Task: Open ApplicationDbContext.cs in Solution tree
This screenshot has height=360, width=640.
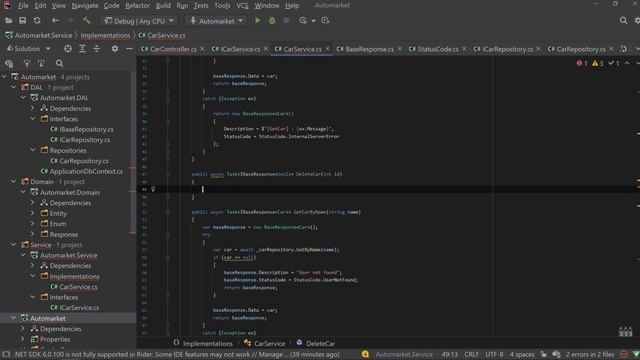Action: [x=82, y=171]
